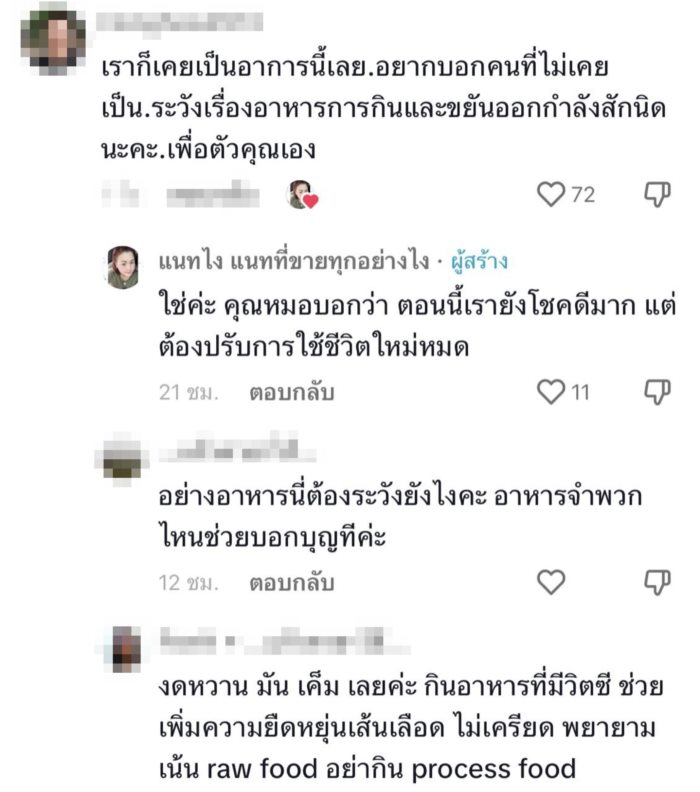Tap the creator-liked badge under the top comment
Screen dimensions: 700x792
[x=302, y=194]
